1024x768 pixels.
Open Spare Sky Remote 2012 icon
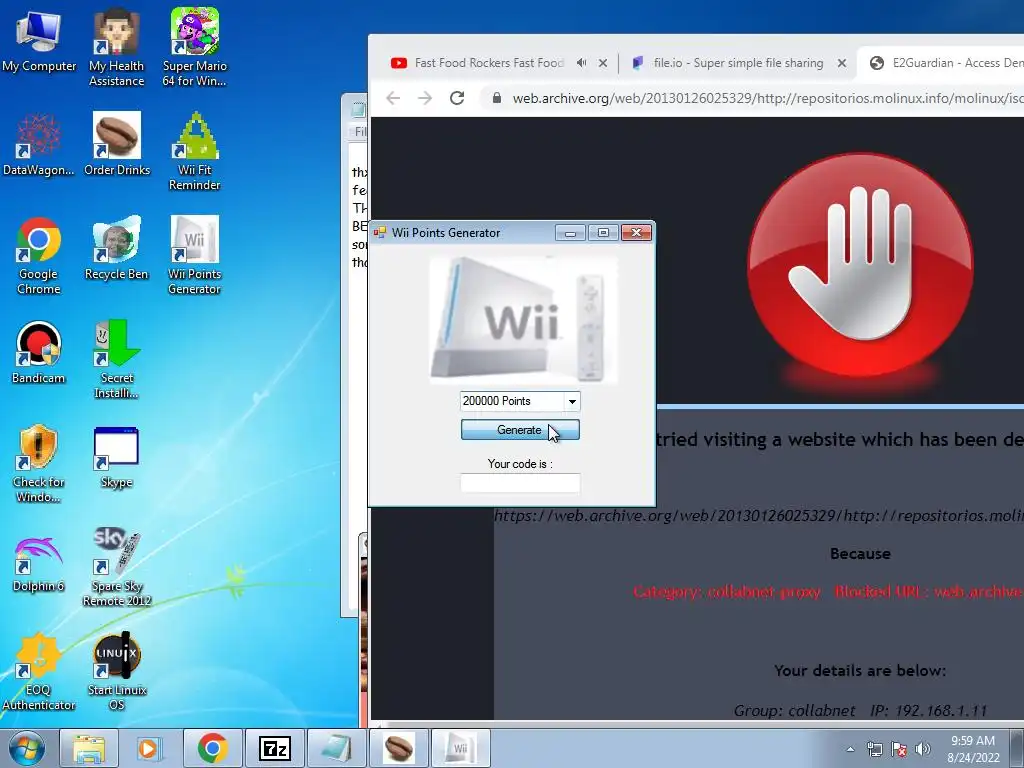tap(117, 567)
